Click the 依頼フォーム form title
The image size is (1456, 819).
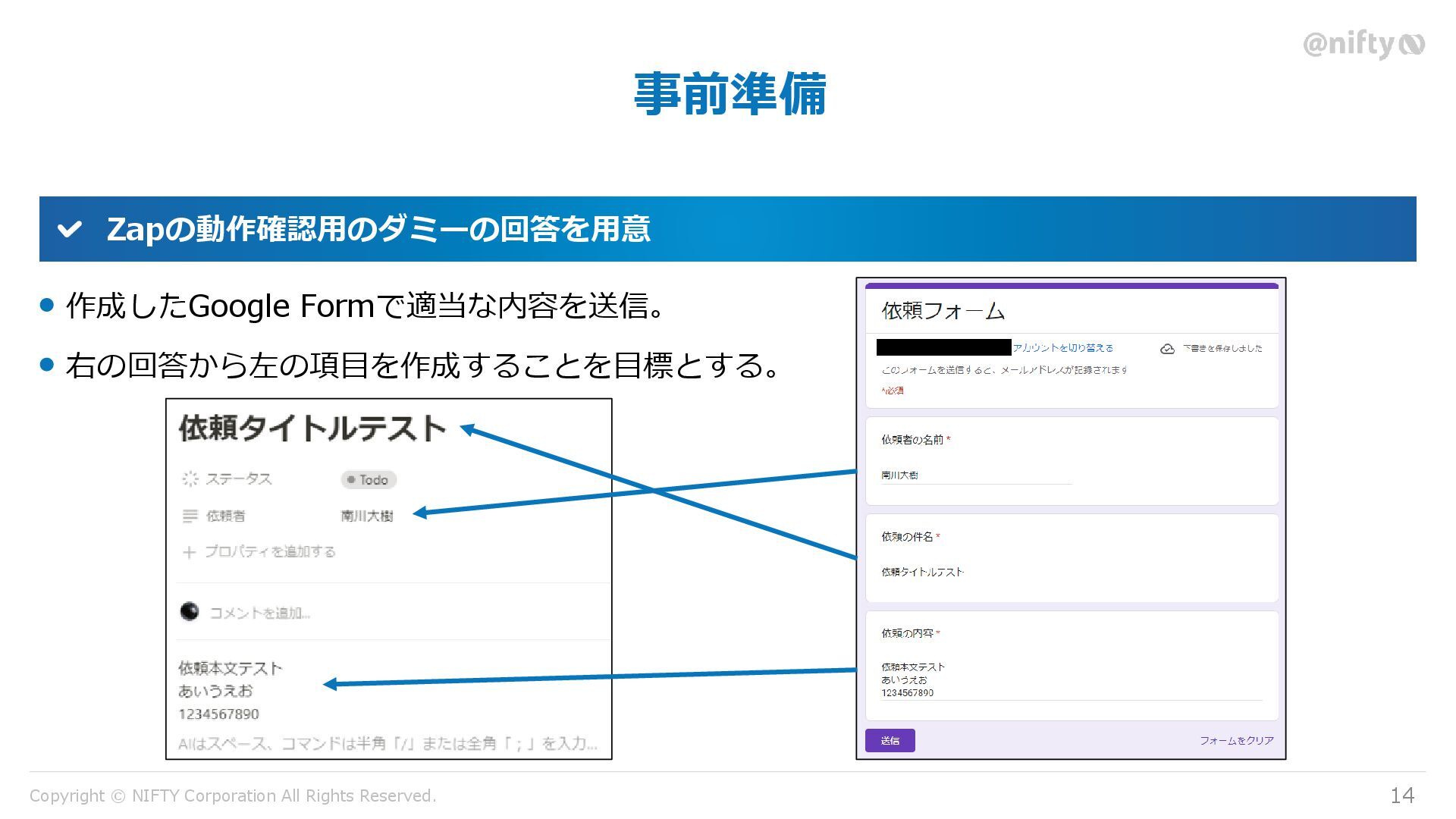pos(943,311)
